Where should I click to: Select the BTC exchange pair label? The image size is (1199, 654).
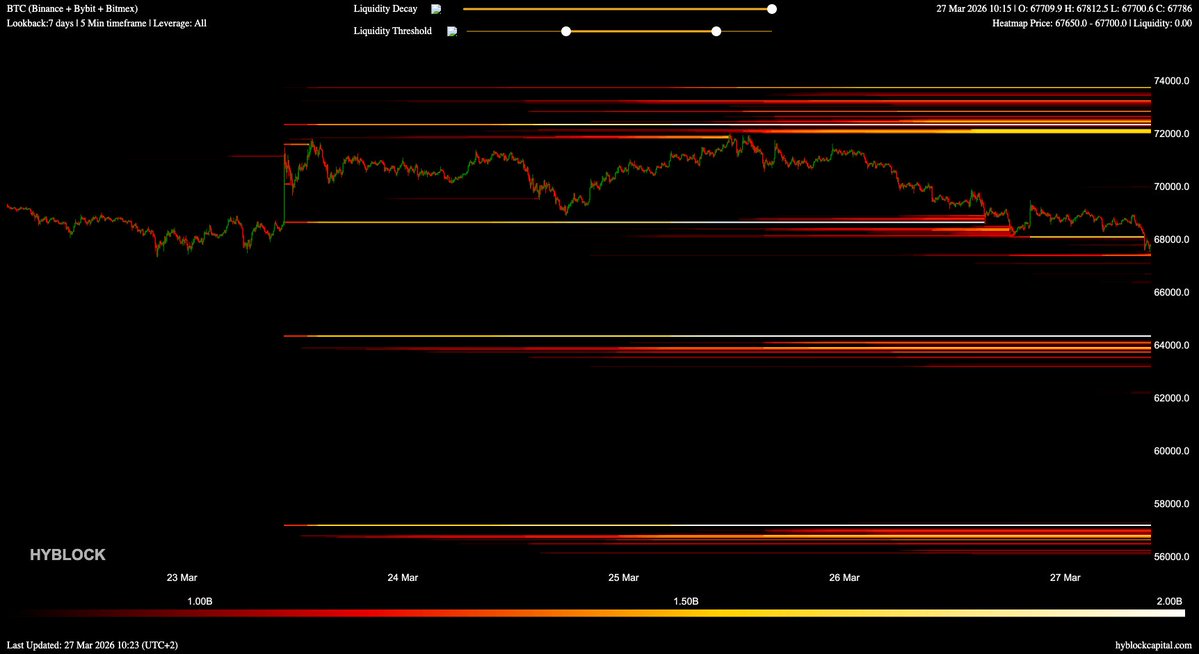point(70,8)
